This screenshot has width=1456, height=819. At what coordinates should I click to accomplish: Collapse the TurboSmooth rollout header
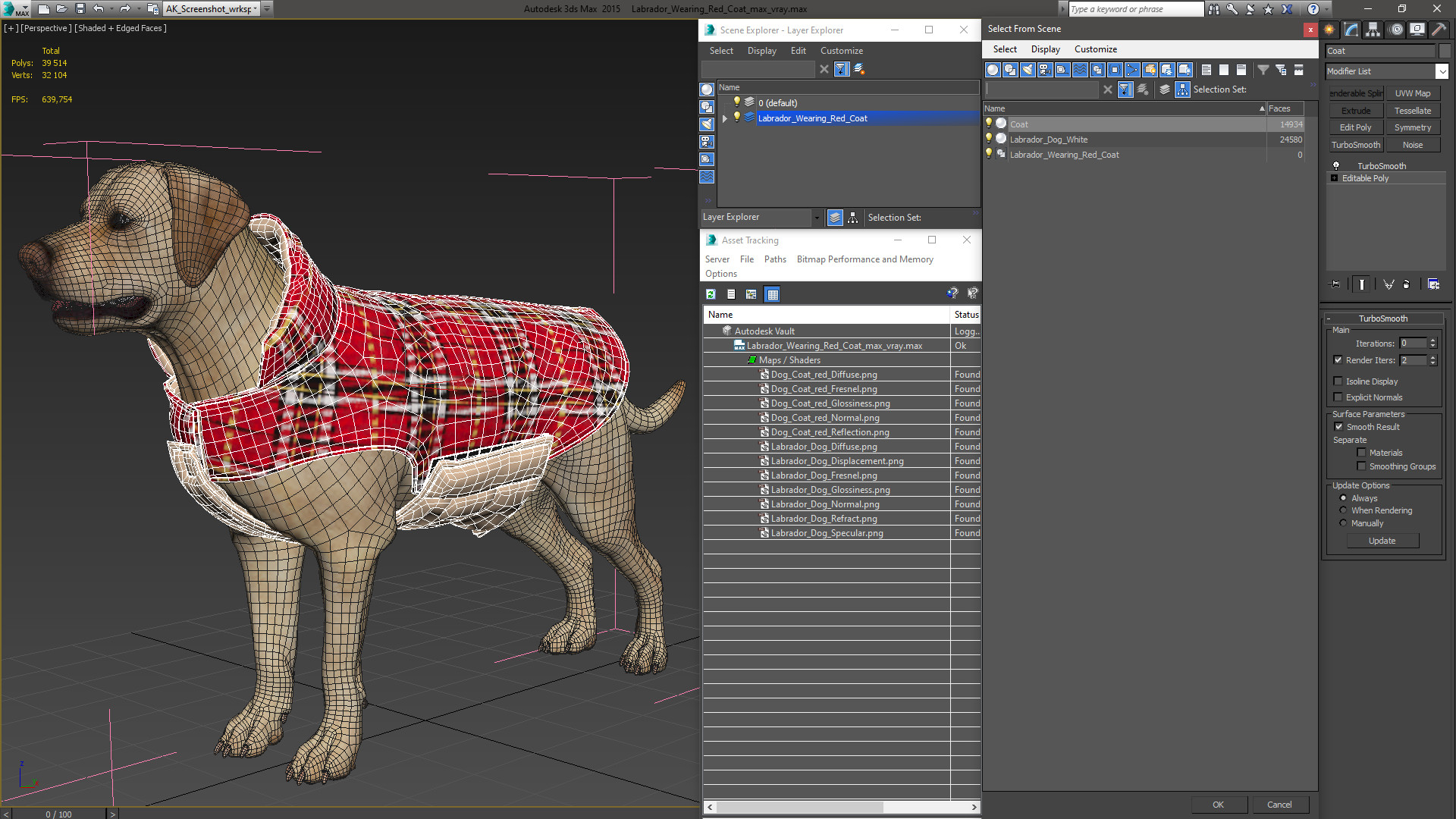[1383, 318]
